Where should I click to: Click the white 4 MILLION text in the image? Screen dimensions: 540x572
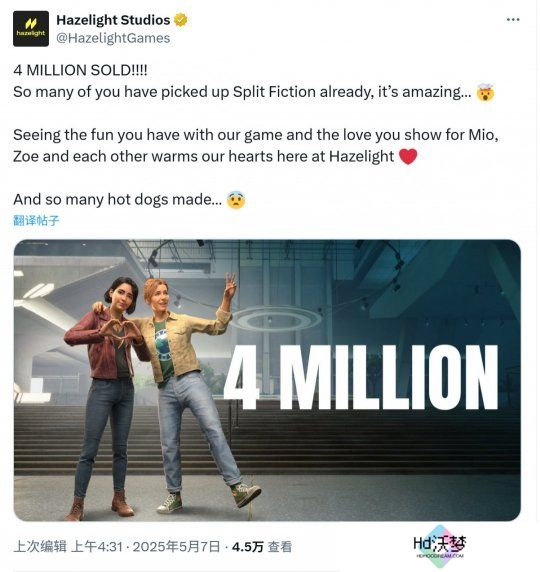(x=361, y=377)
